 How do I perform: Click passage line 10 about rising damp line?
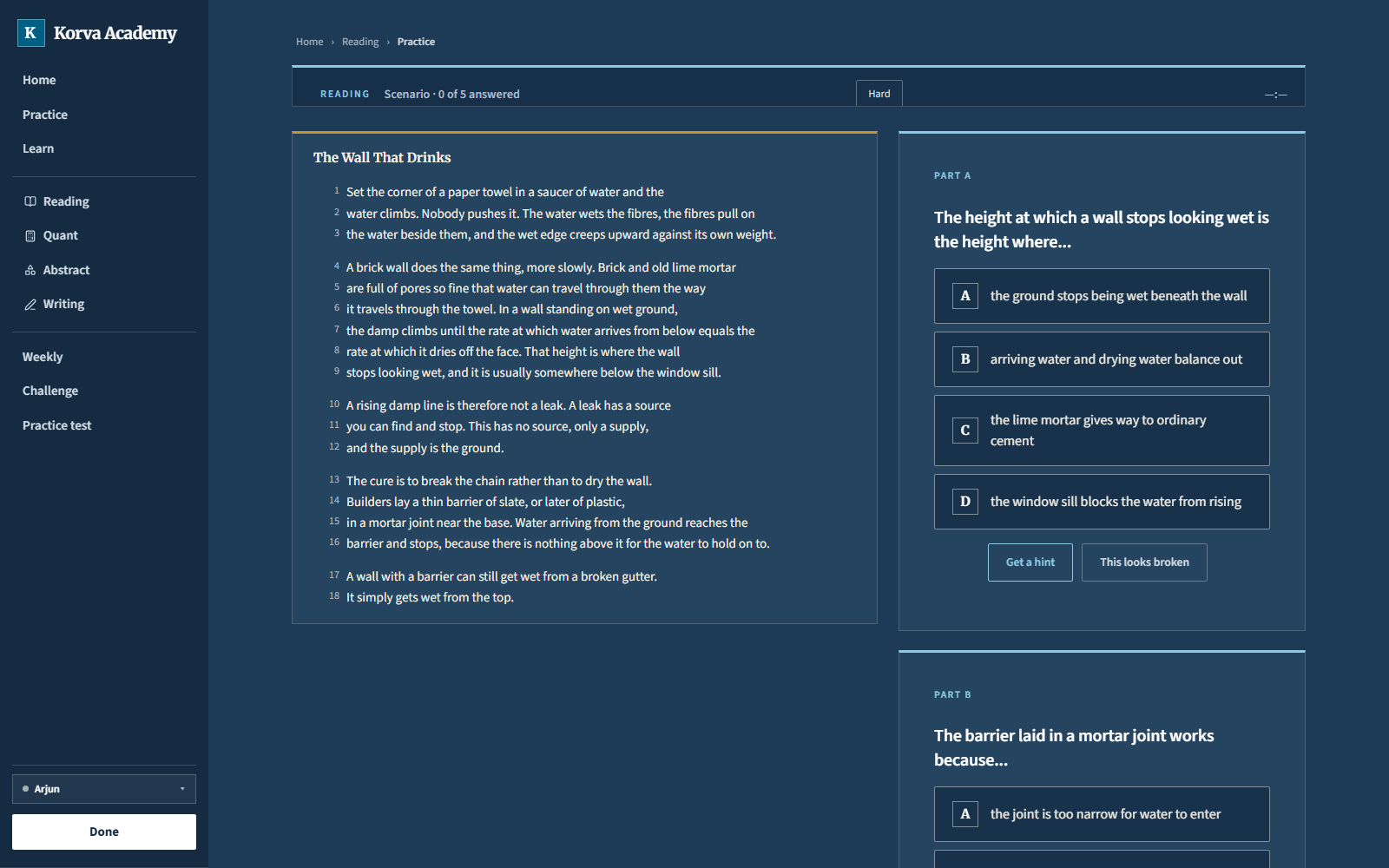click(509, 405)
